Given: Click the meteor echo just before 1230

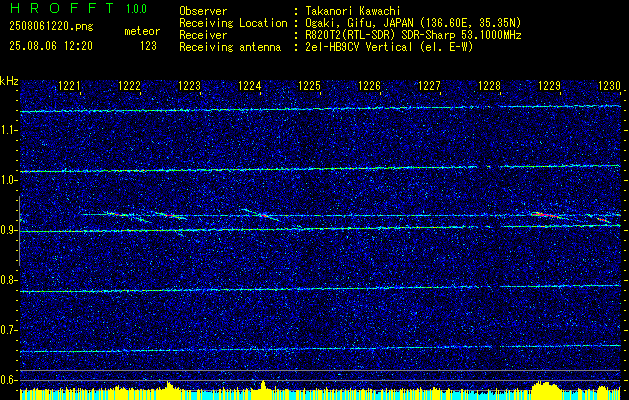Looking at the screenshot, I should 603,219.
